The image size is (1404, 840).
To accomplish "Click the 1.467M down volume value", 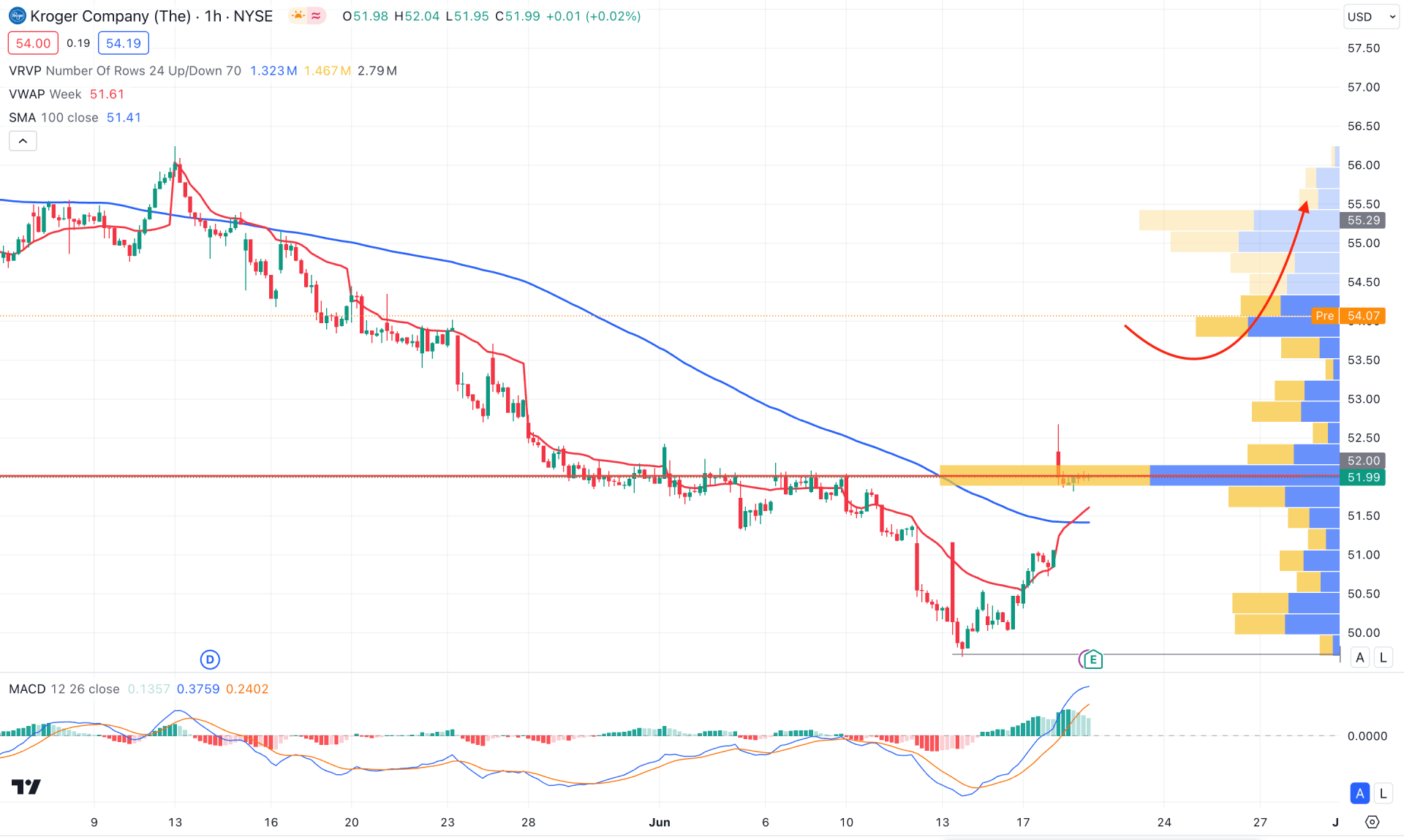I will click(x=328, y=70).
